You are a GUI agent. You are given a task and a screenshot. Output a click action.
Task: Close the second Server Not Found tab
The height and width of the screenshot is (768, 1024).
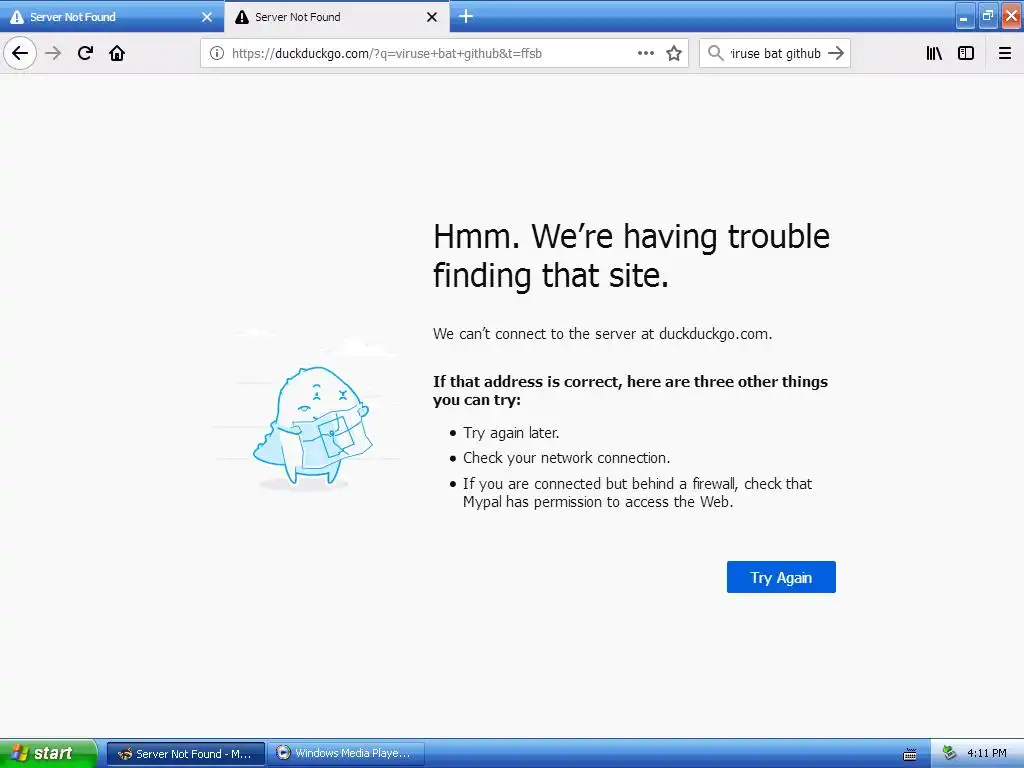point(432,17)
